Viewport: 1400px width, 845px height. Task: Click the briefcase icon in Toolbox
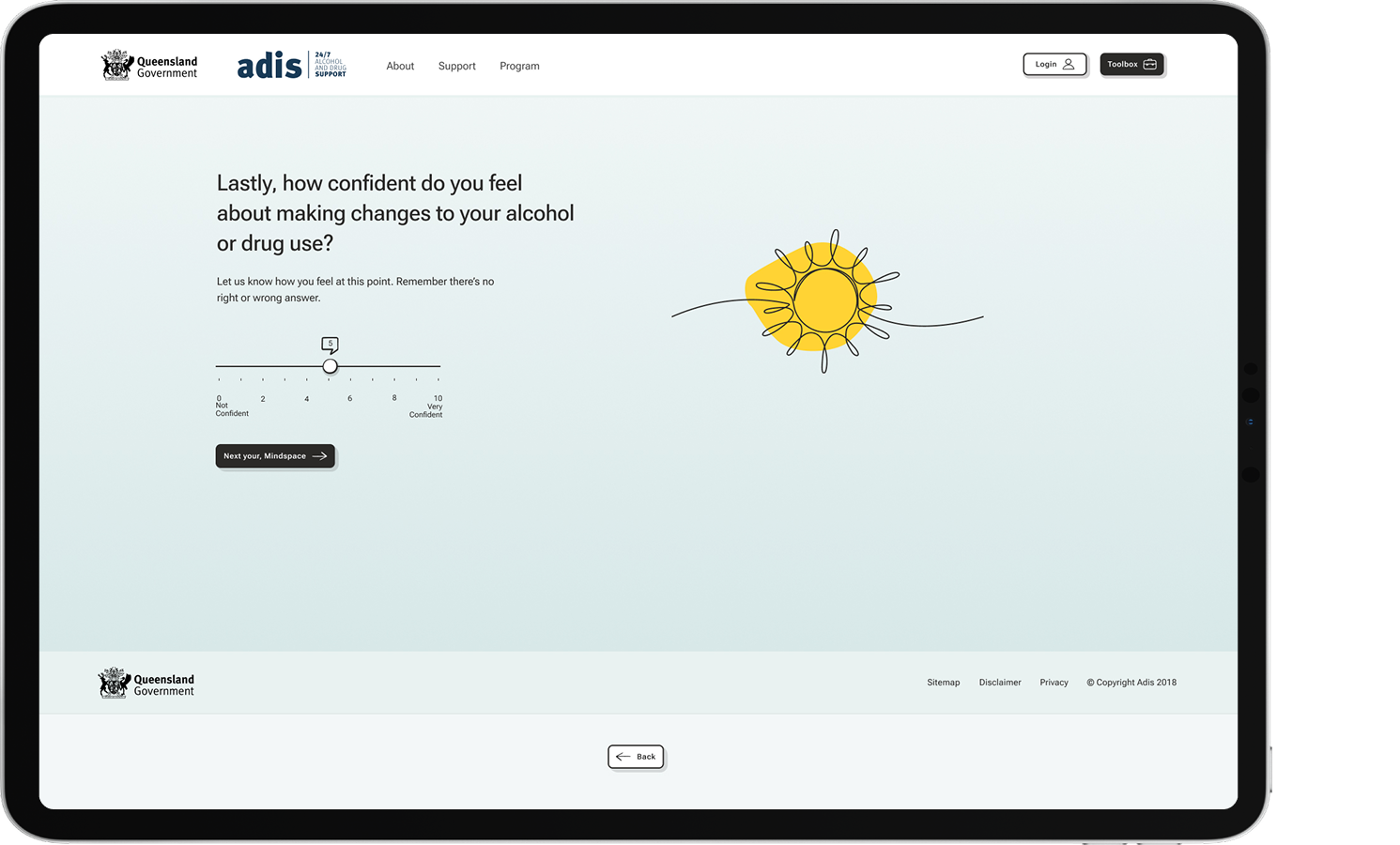coord(1149,65)
